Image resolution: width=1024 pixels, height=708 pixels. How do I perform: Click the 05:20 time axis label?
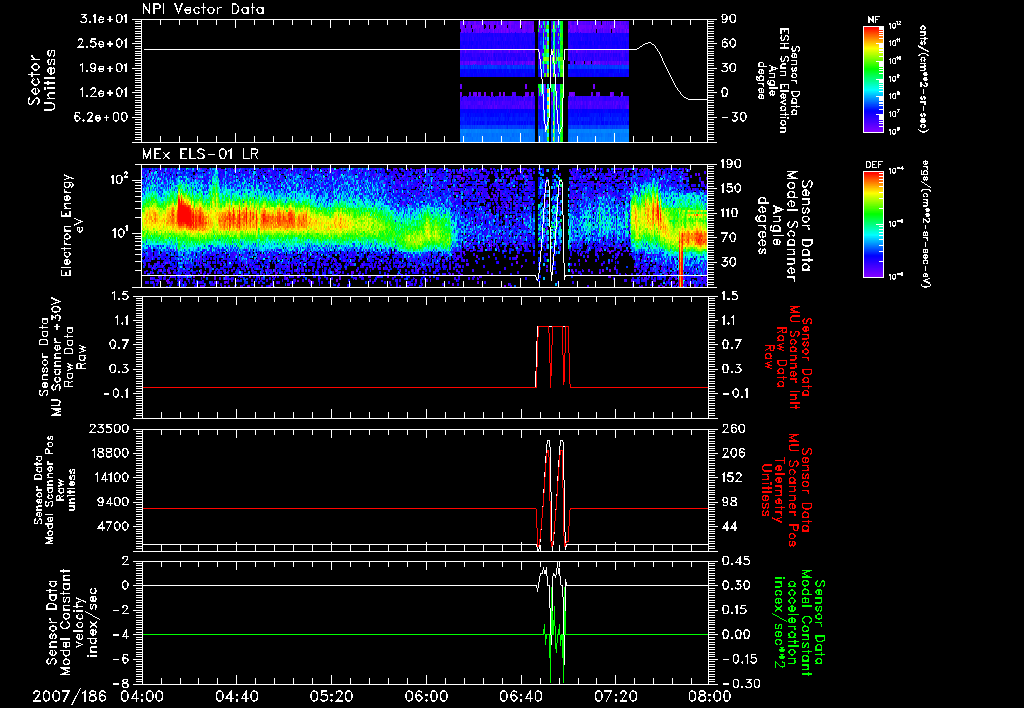331,696
